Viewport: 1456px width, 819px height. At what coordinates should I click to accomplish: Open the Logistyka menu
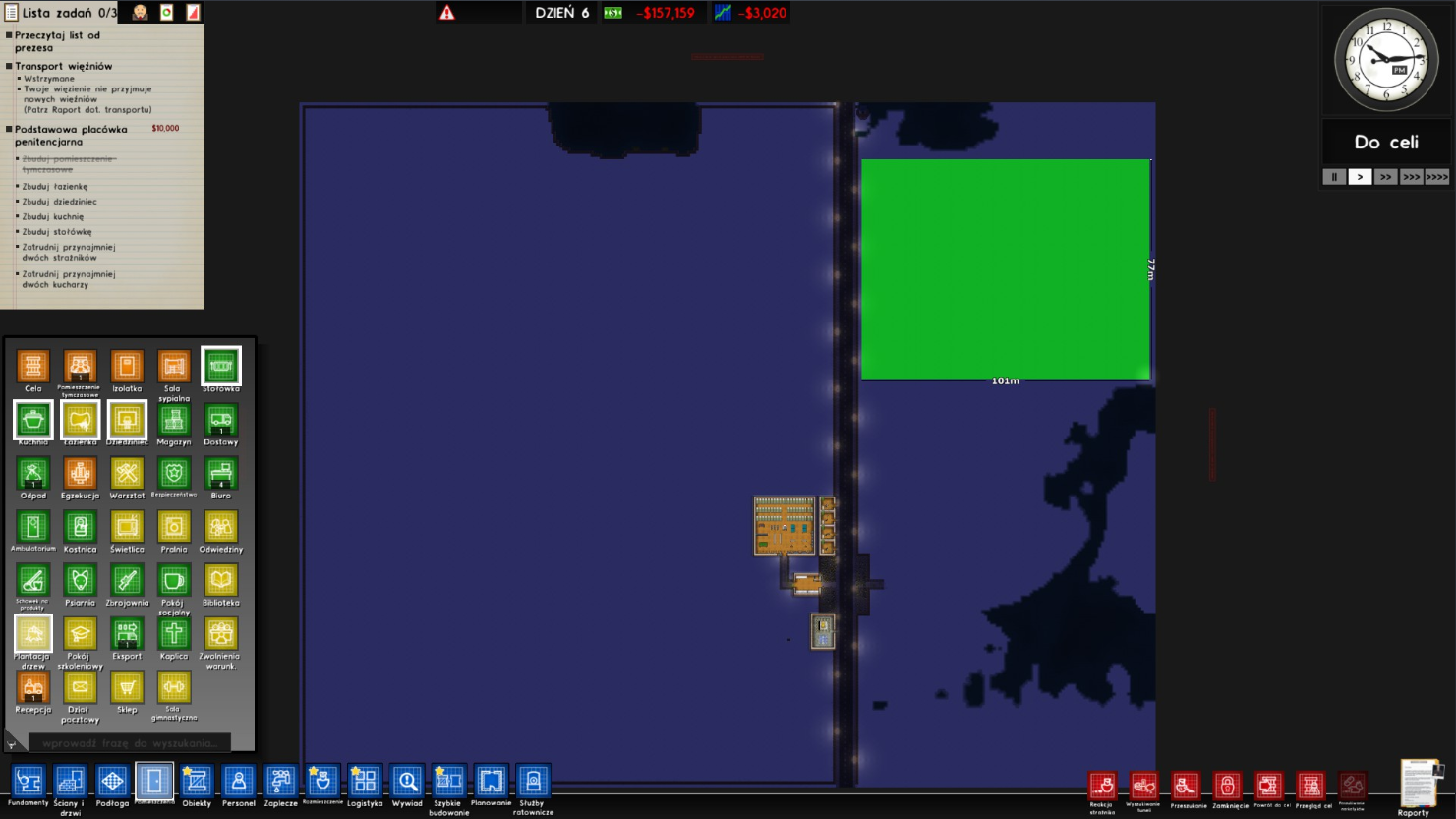point(365,781)
